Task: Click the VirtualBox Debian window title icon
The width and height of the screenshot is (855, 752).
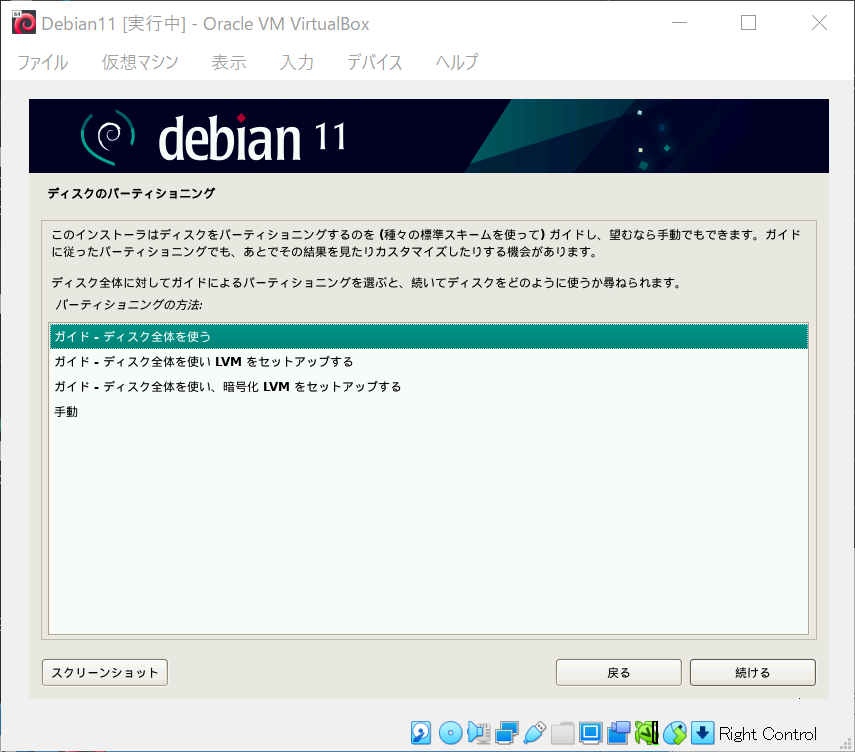Action: (x=23, y=22)
